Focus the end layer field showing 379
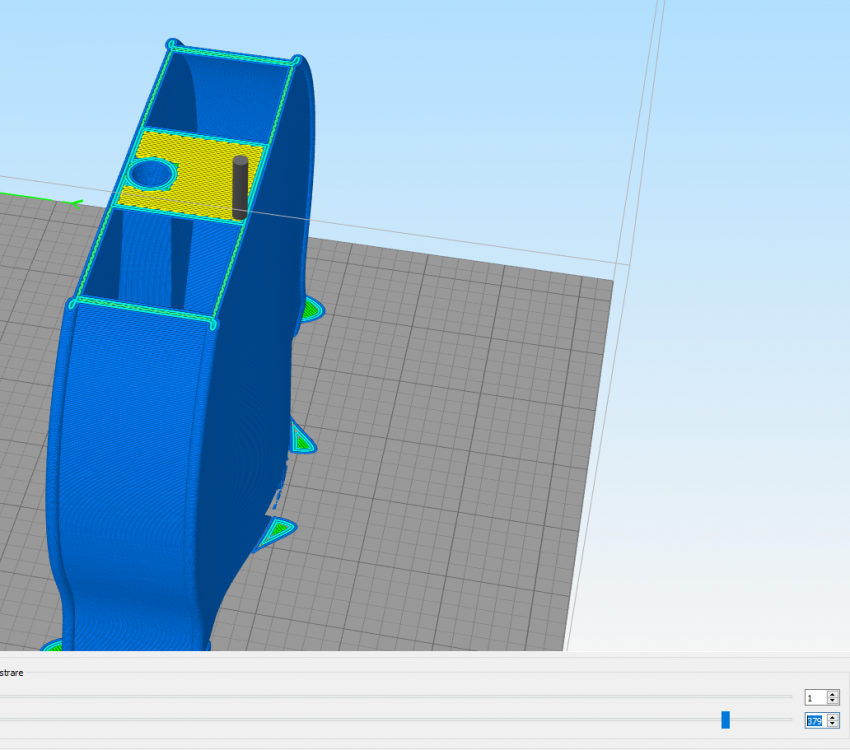 [814, 720]
